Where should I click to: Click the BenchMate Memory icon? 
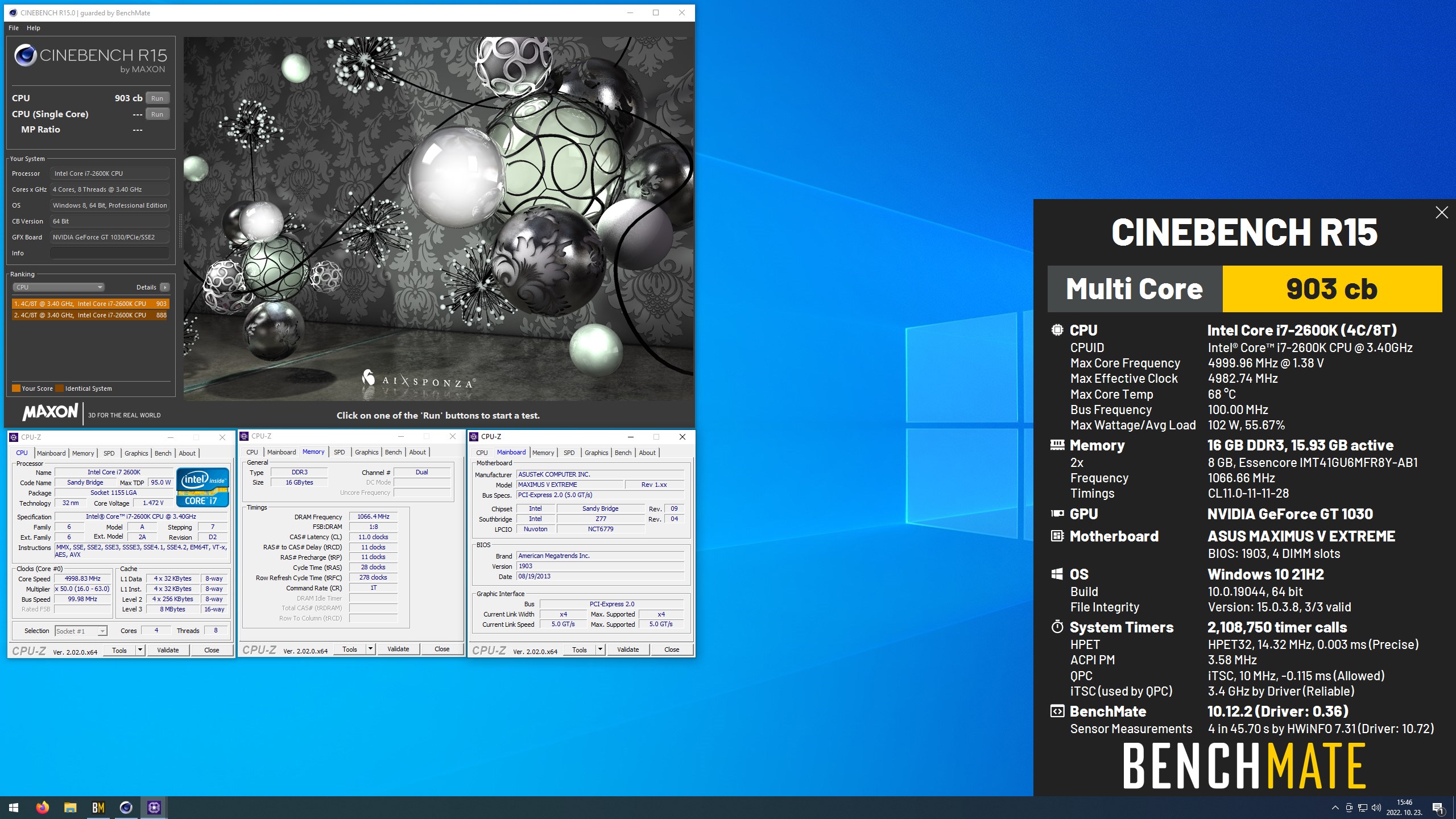tap(1057, 445)
